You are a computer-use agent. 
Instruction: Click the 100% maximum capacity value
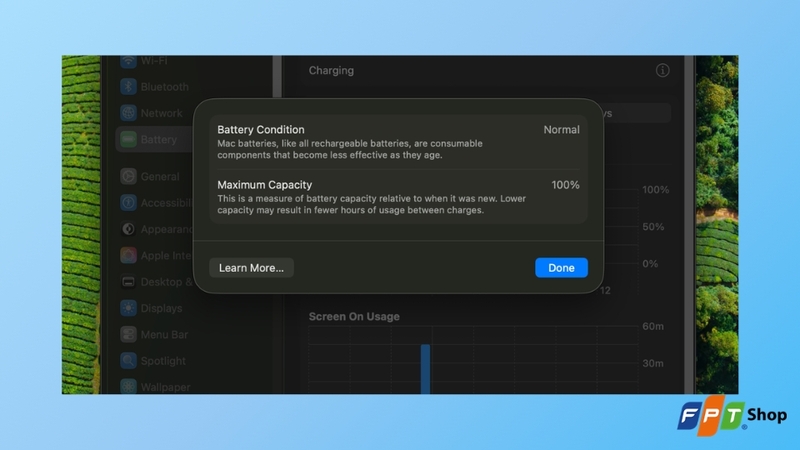(565, 185)
